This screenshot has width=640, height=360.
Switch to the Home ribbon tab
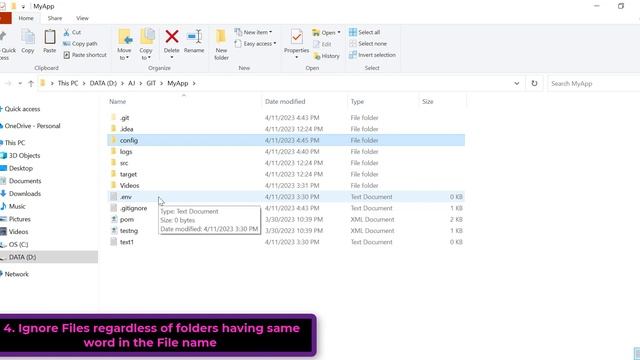point(26,18)
